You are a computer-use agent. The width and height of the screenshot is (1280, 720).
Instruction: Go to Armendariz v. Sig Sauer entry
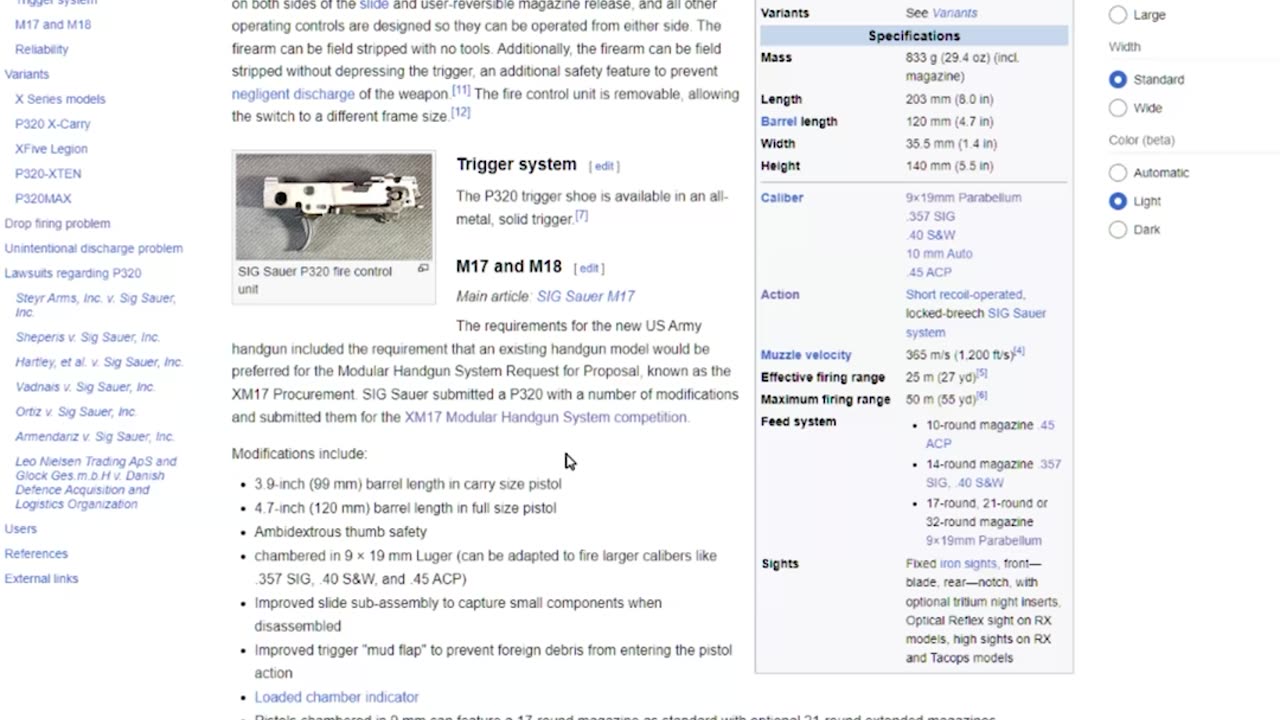click(x=95, y=437)
